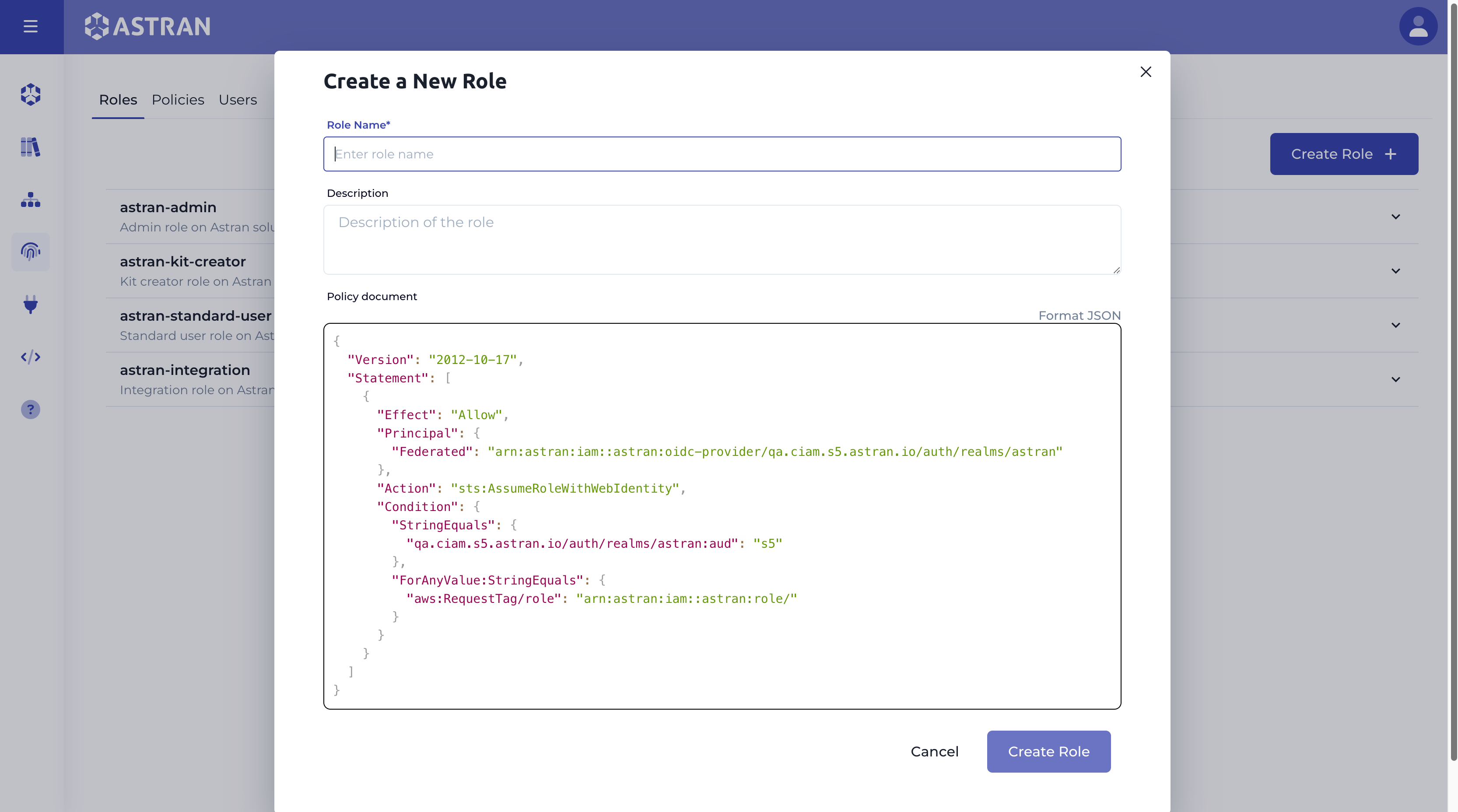Open the plug integrations sidebar icon
Viewport: 1458px width, 812px height.
coord(31,304)
